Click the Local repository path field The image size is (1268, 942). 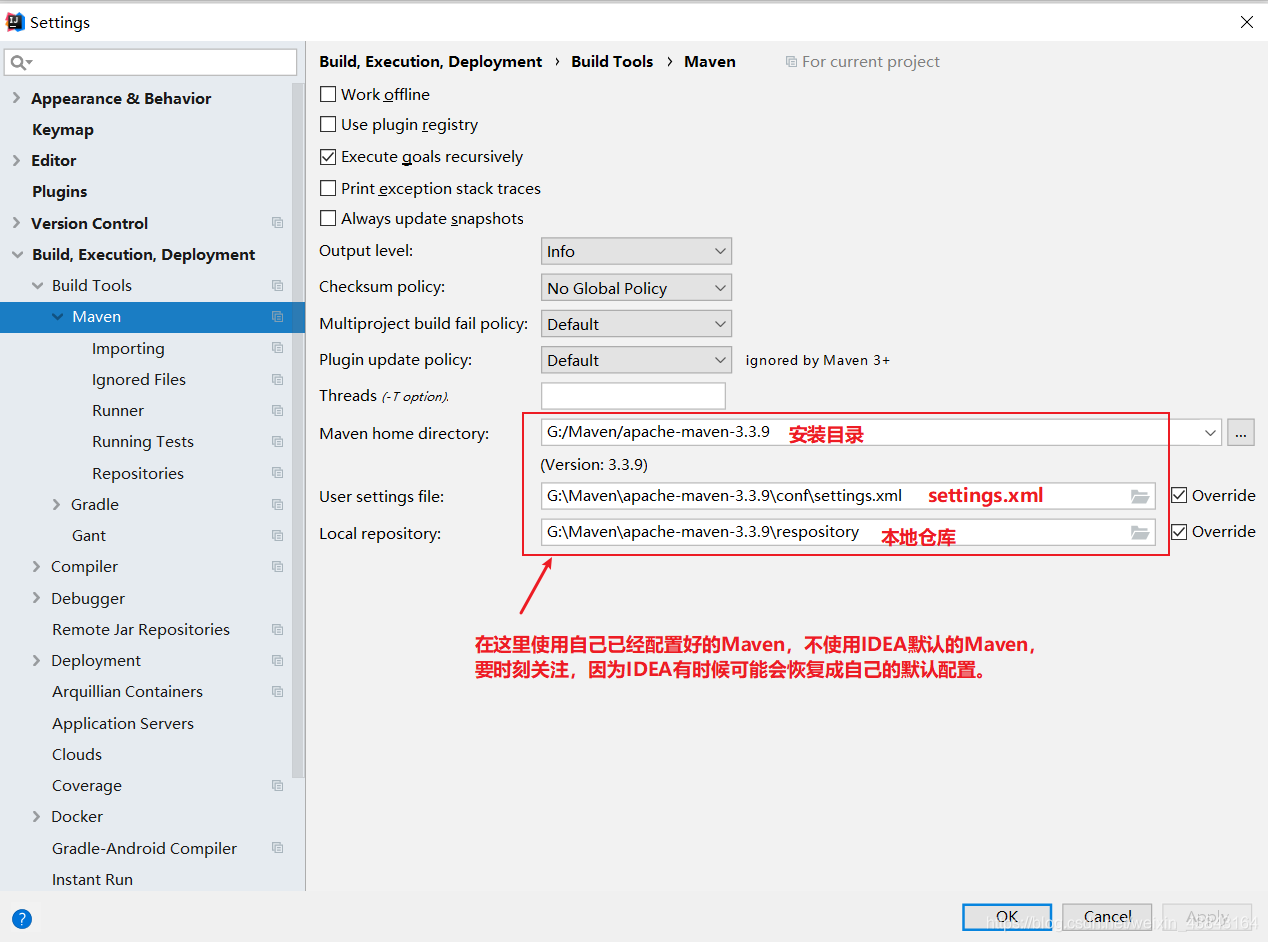click(x=848, y=533)
